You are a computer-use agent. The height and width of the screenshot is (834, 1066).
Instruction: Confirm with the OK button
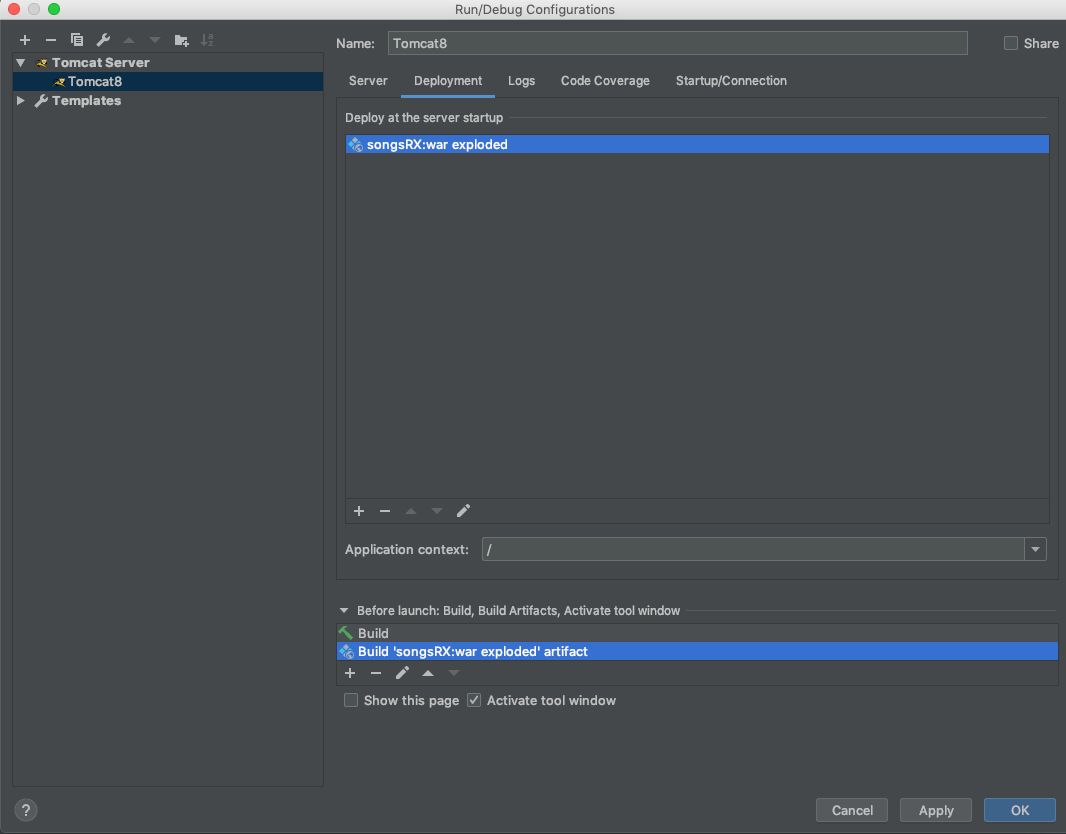[1019, 810]
